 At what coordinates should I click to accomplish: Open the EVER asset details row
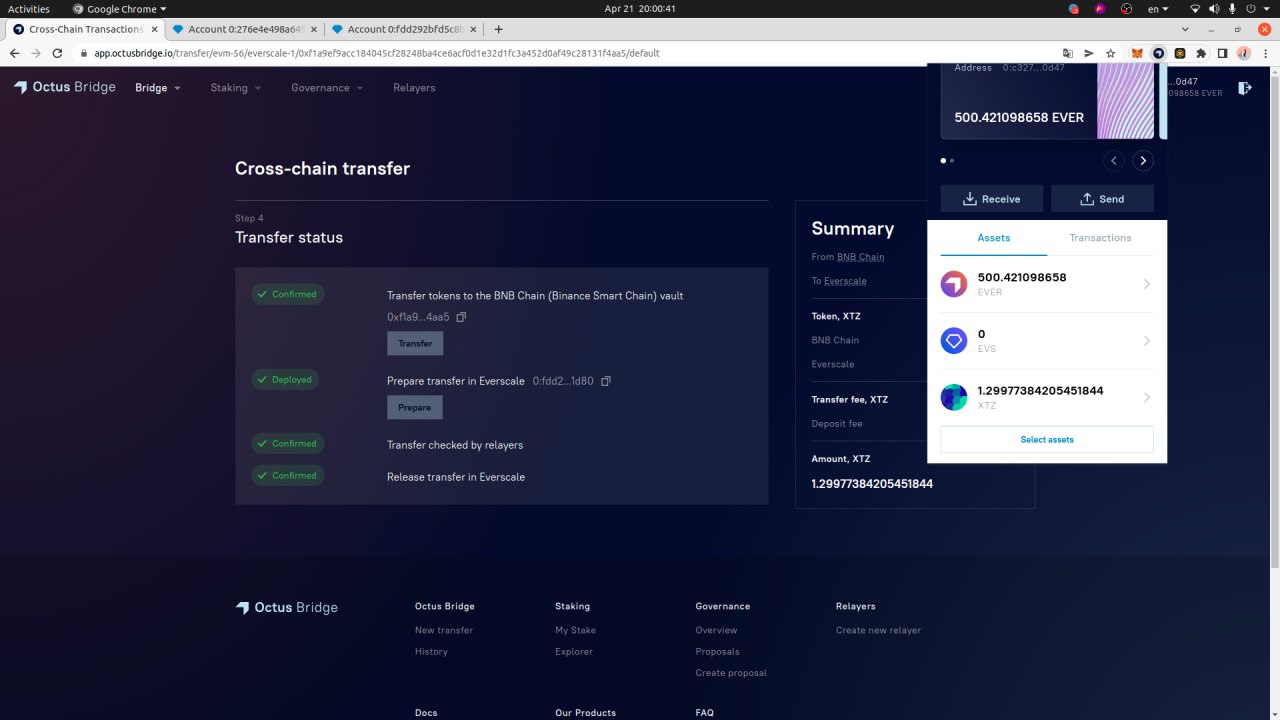1047,284
